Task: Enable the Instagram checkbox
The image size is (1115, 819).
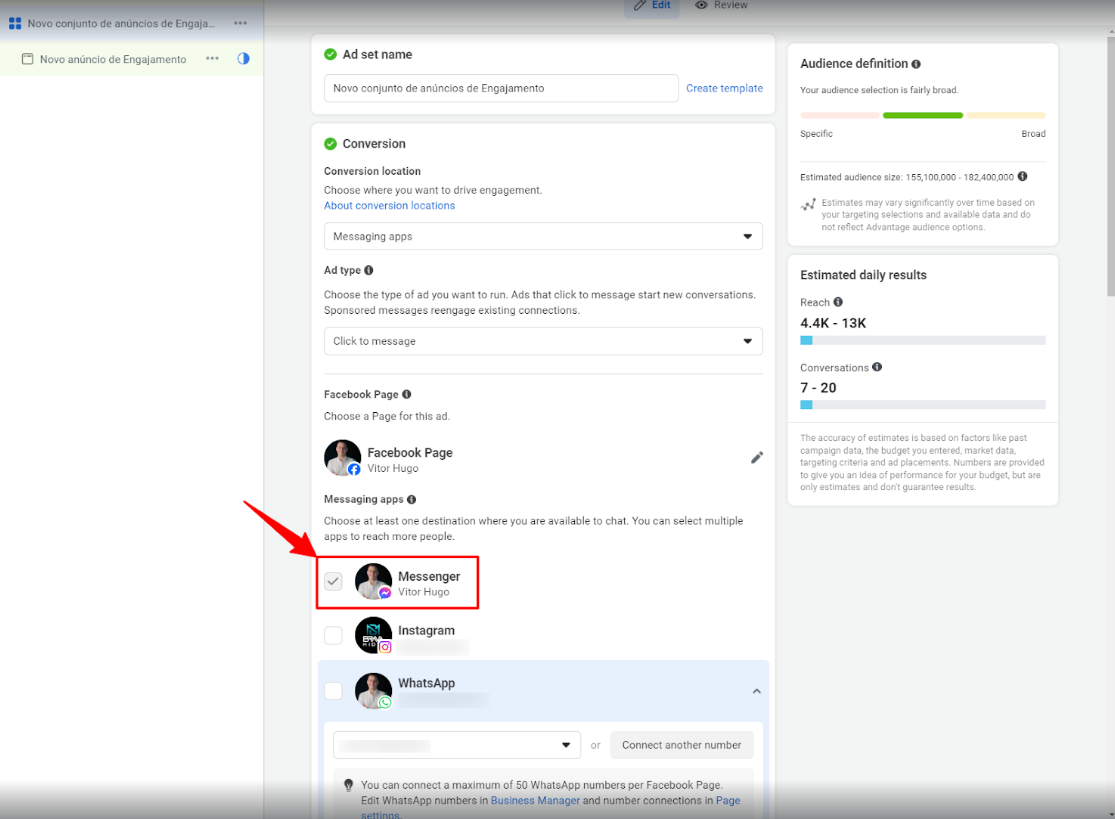Action: point(333,635)
